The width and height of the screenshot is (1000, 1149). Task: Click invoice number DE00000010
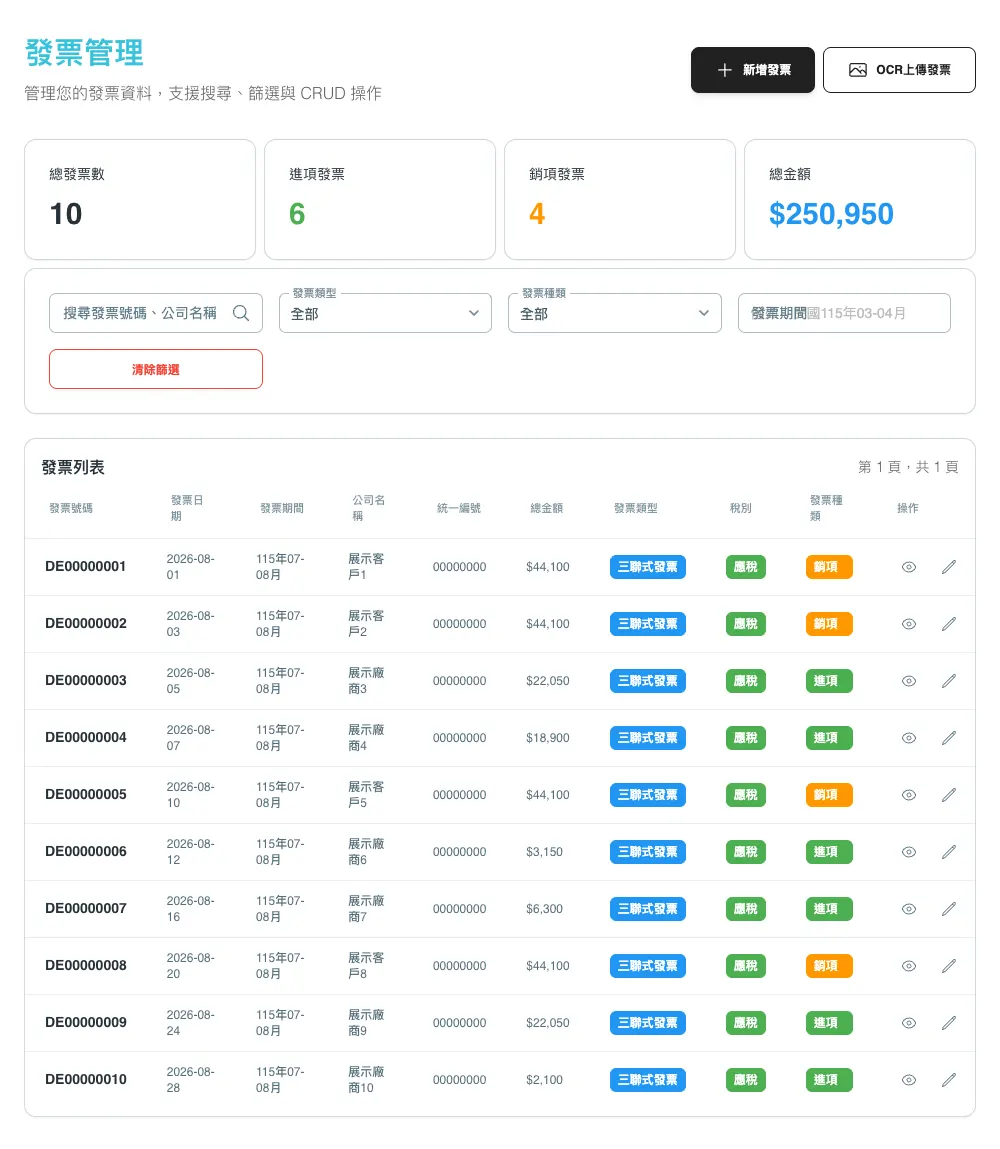point(86,1079)
